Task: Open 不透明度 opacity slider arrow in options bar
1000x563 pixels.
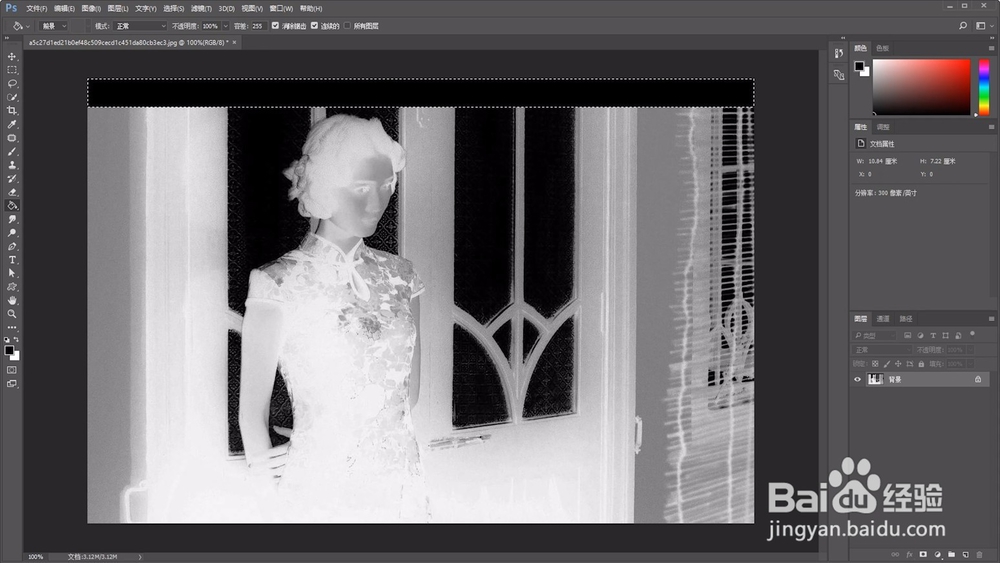Action: click(x=225, y=26)
